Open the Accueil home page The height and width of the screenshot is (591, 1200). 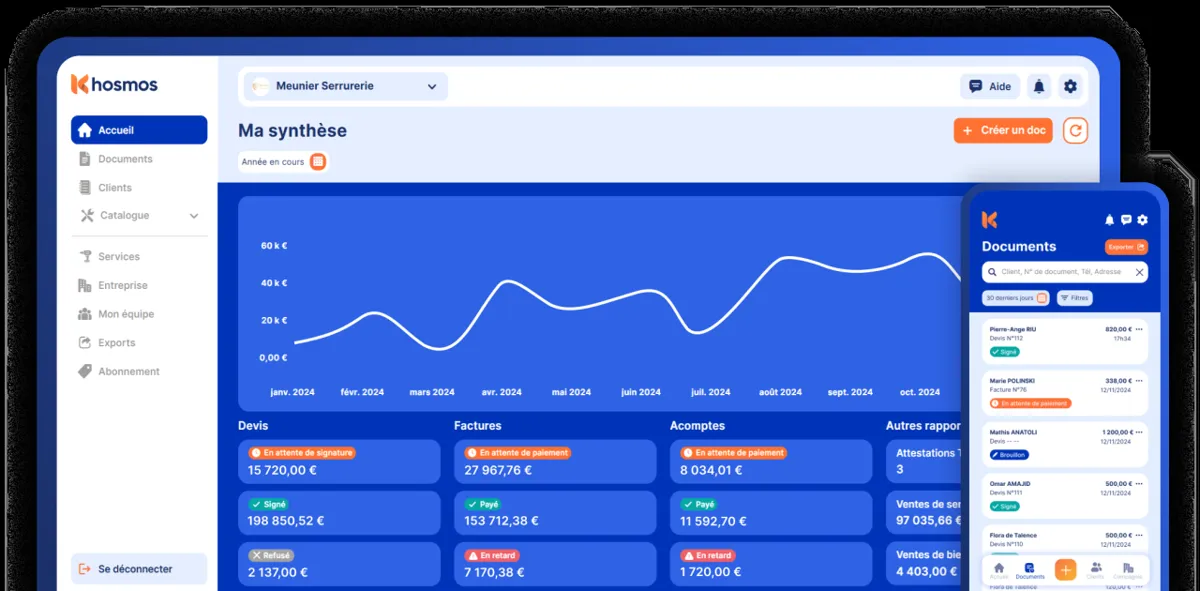point(139,130)
